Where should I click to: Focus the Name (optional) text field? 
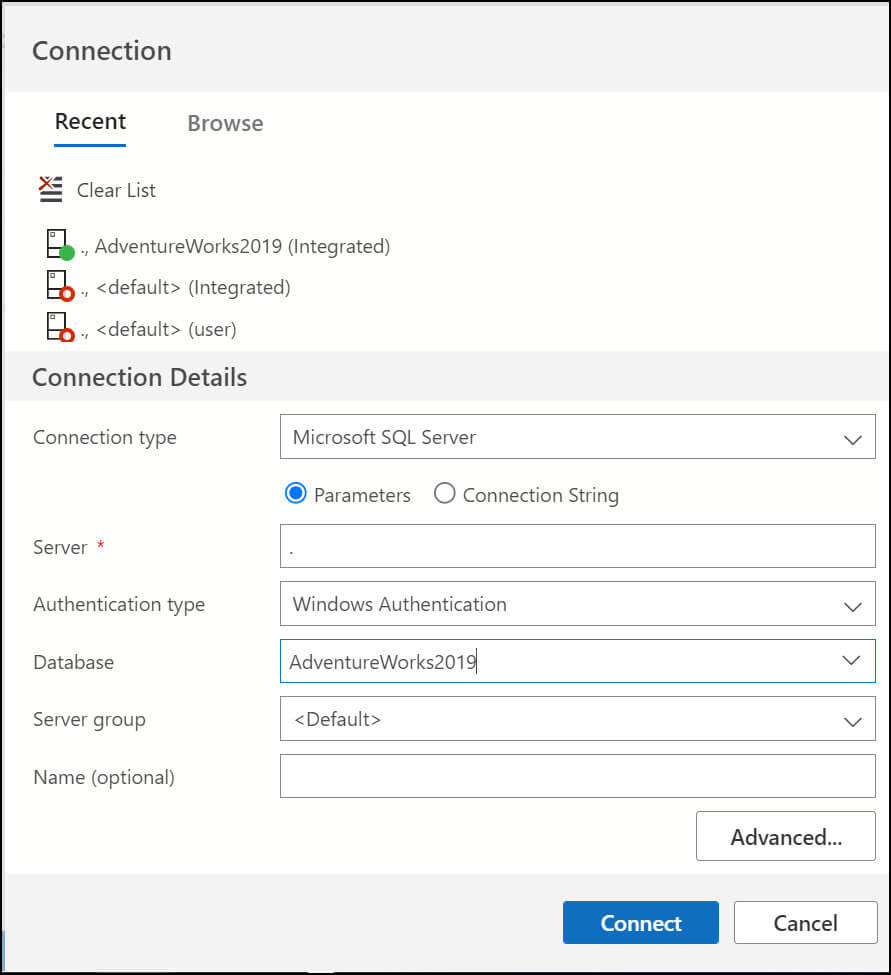pyautogui.click(x=577, y=776)
